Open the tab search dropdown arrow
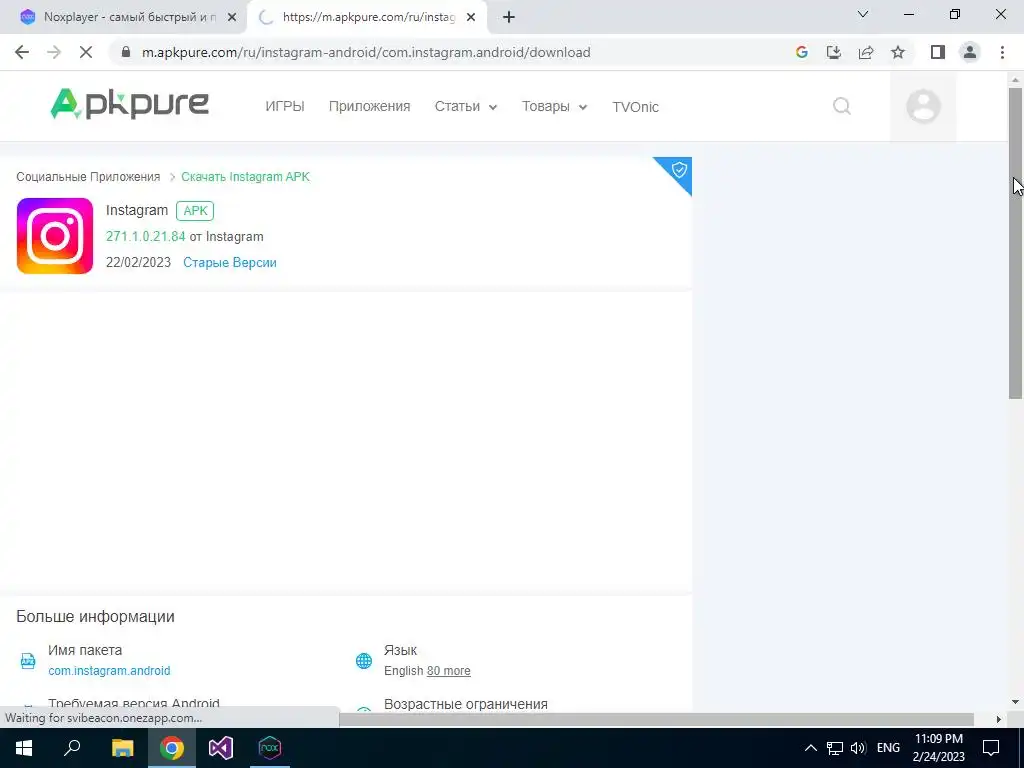The height and width of the screenshot is (768, 1024). [863, 14]
